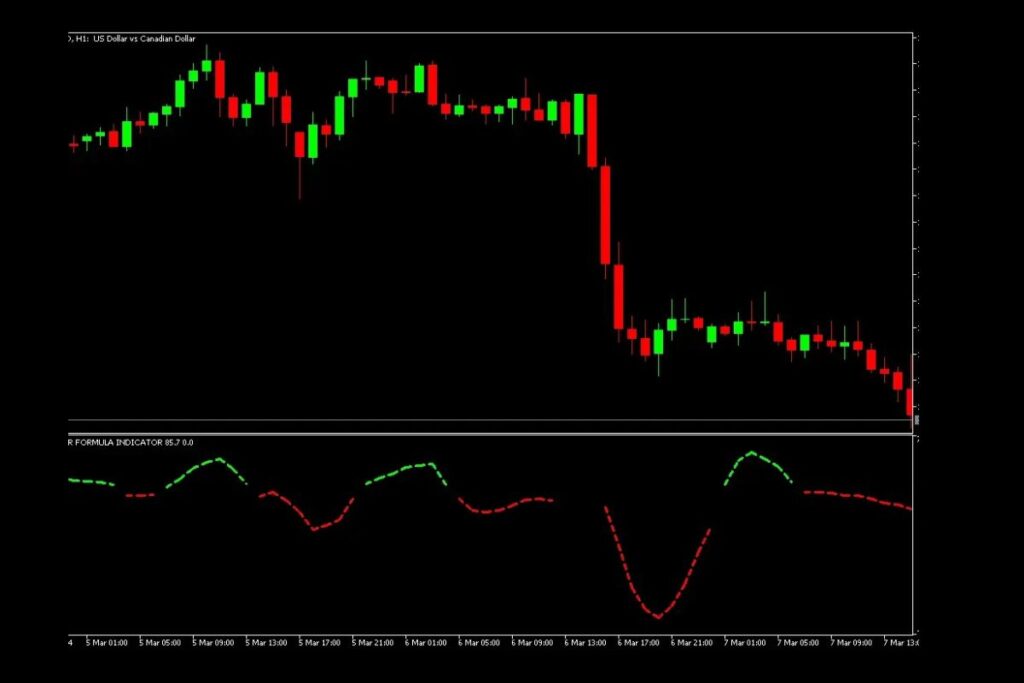Click the last red candle at the chart's right edge
This screenshot has height=683, width=1024.
909,398
